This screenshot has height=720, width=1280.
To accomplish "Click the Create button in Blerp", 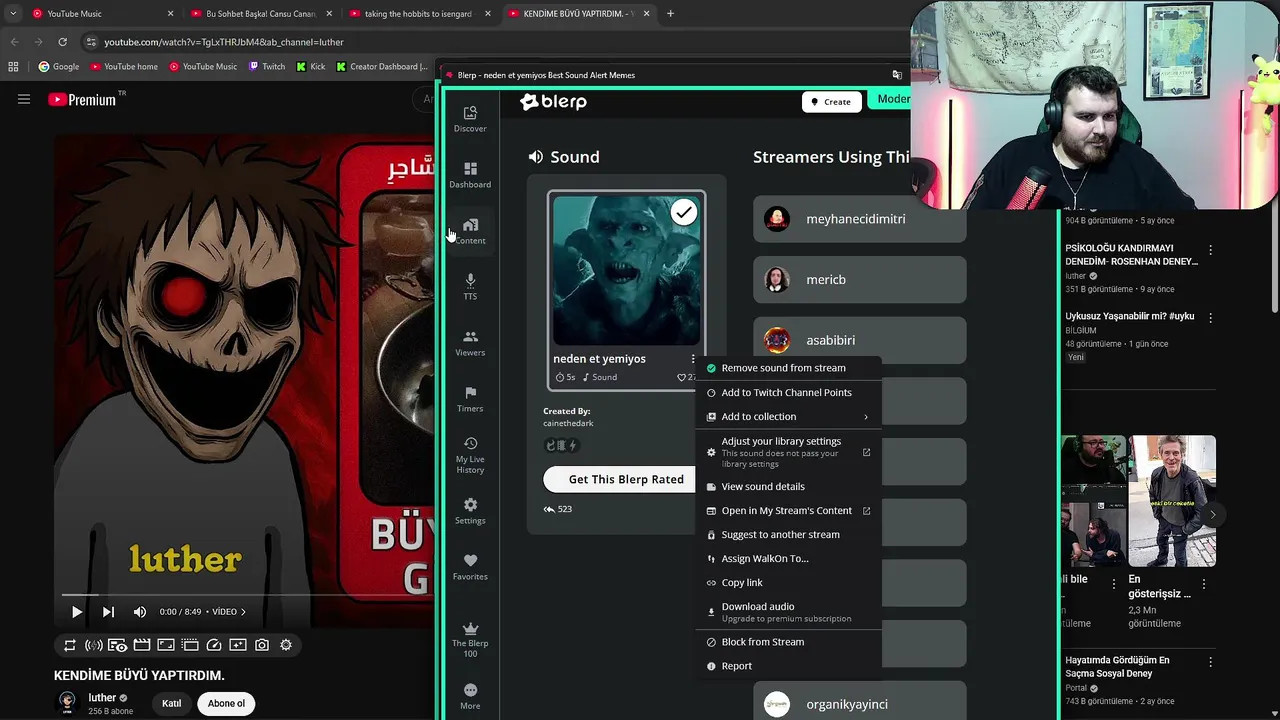I will (831, 101).
